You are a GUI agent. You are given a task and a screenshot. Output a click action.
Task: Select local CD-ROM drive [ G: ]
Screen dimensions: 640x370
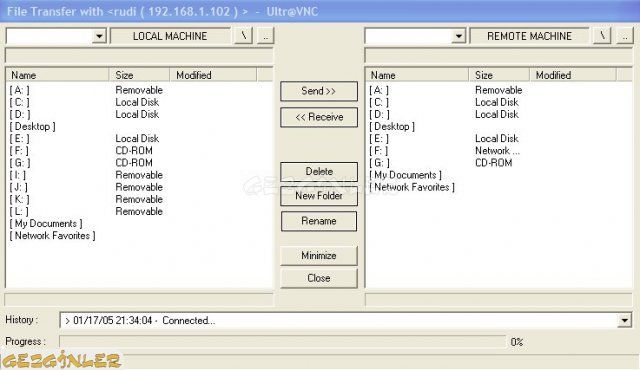click(20, 163)
